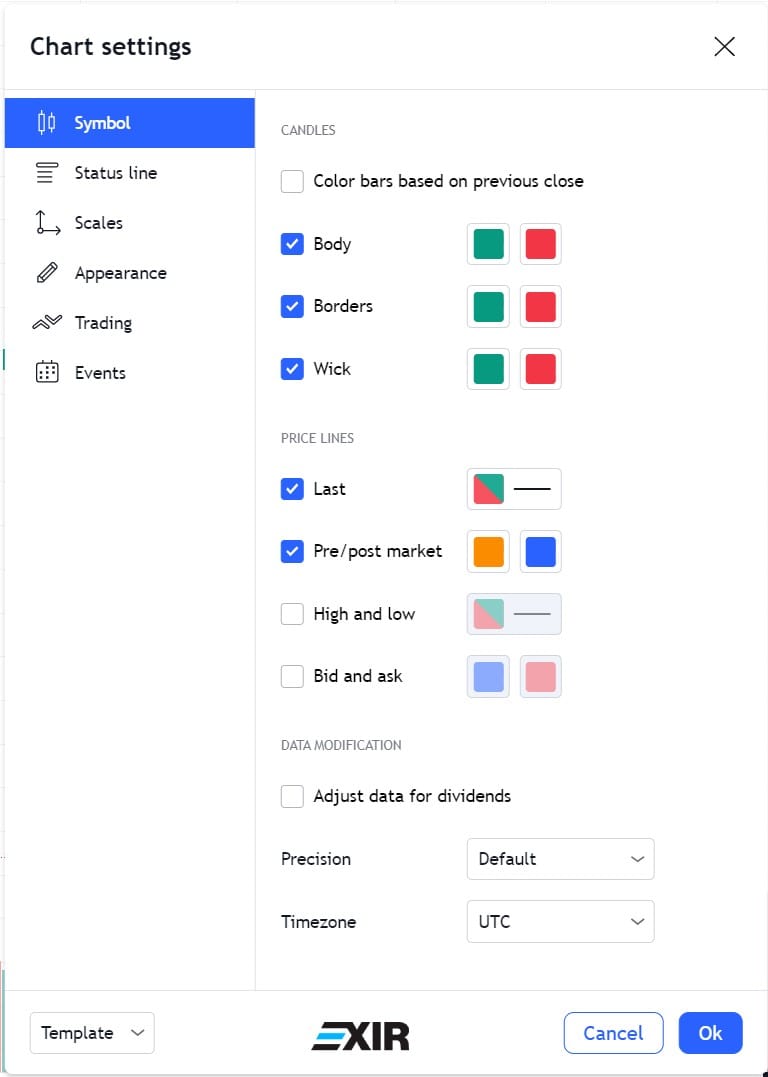Enable Color bars based on previous close
The width and height of the screenshot is (768, 1077).
tap(292, 181)
